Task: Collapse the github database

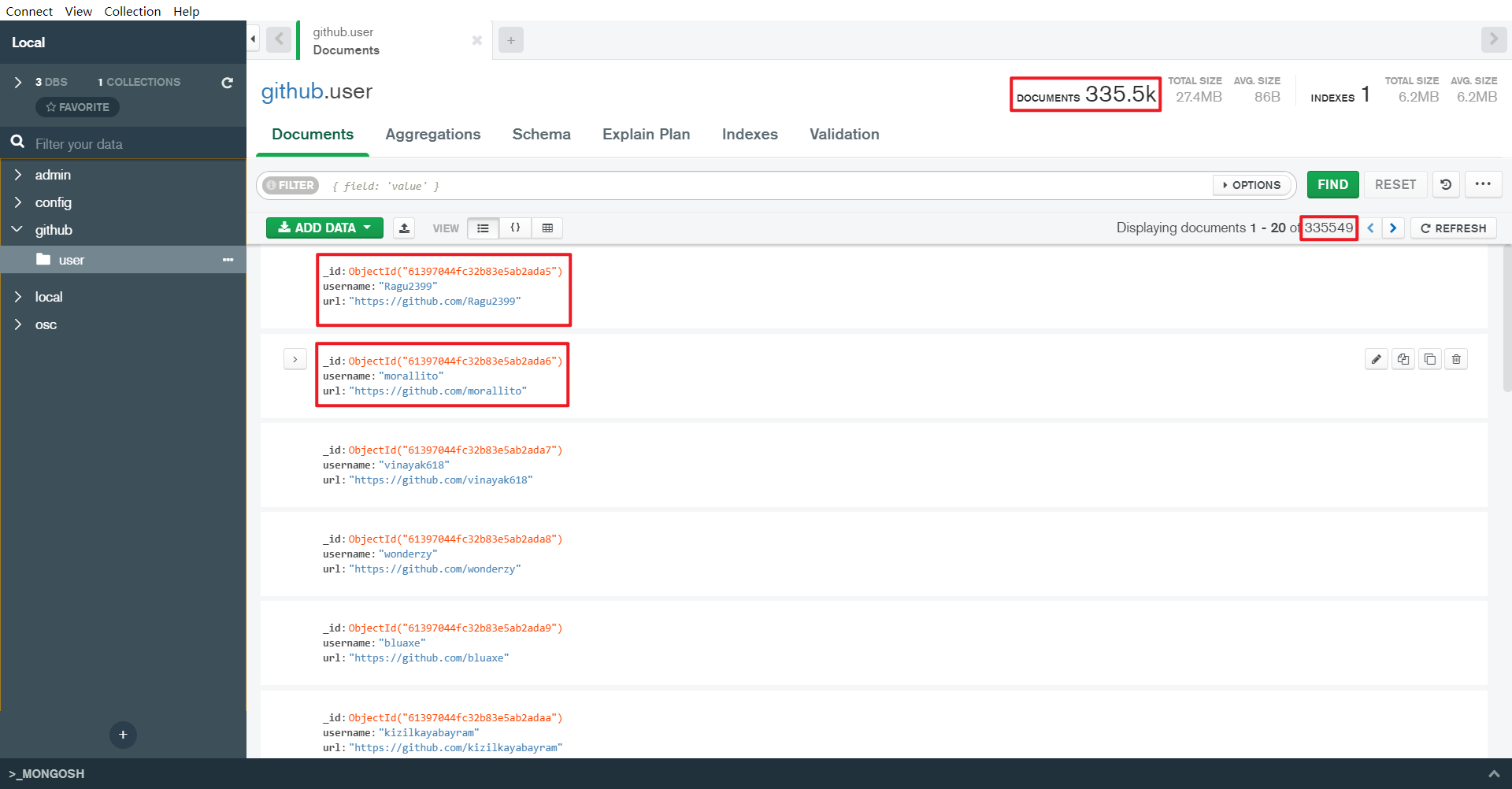Action: (x=17, y=230)
